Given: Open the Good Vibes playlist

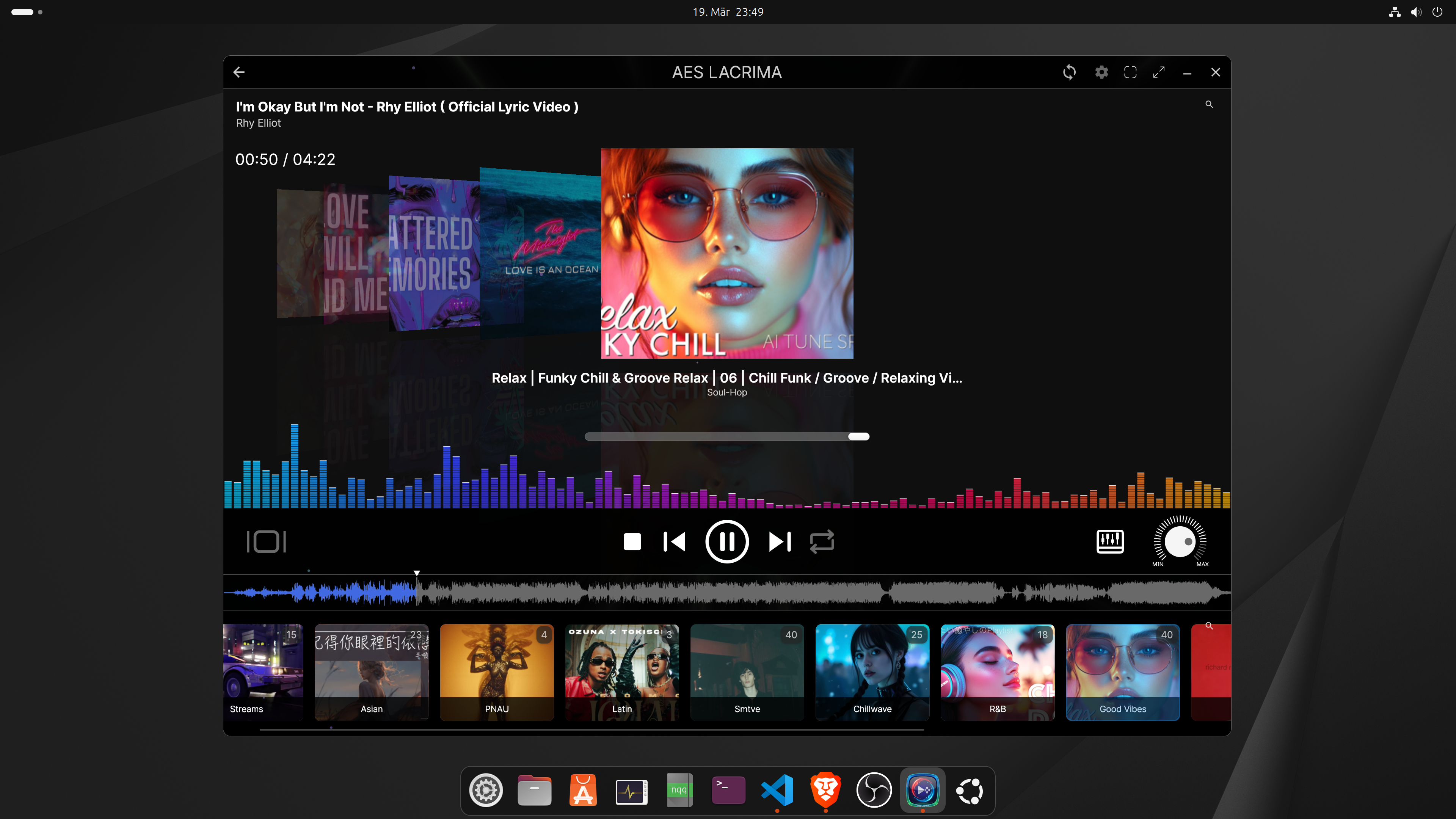Looking at the screenshot, I should point(1122,672).
